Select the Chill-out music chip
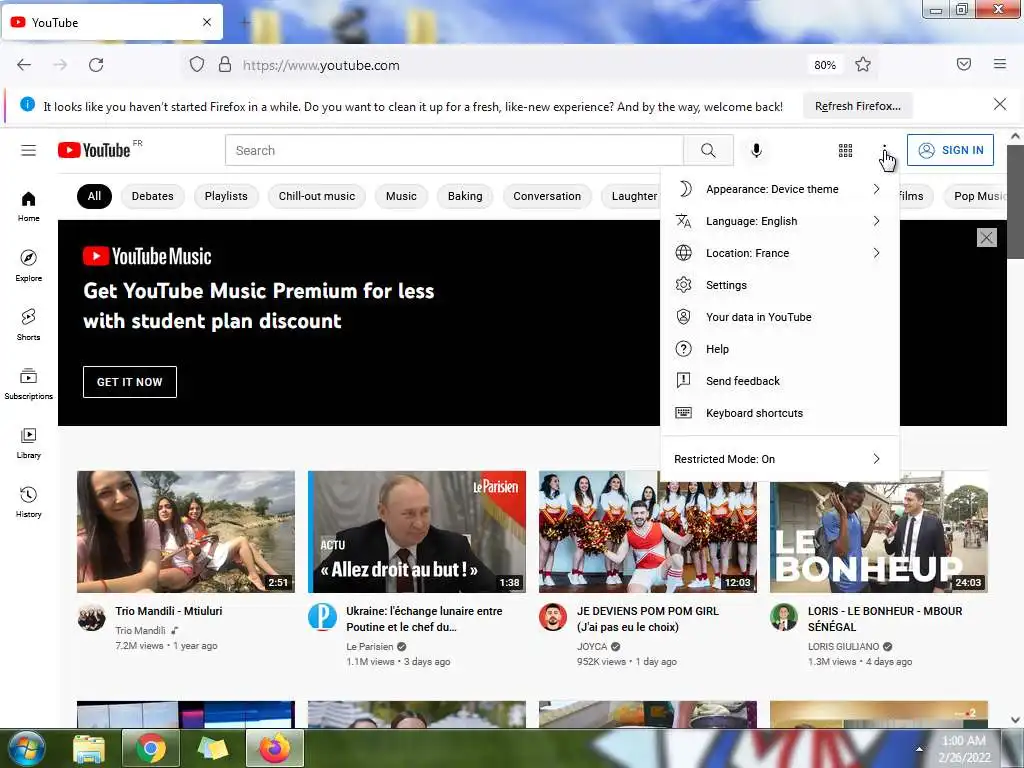This screenshot has width=1024, height=768. [x=317, y=196]
